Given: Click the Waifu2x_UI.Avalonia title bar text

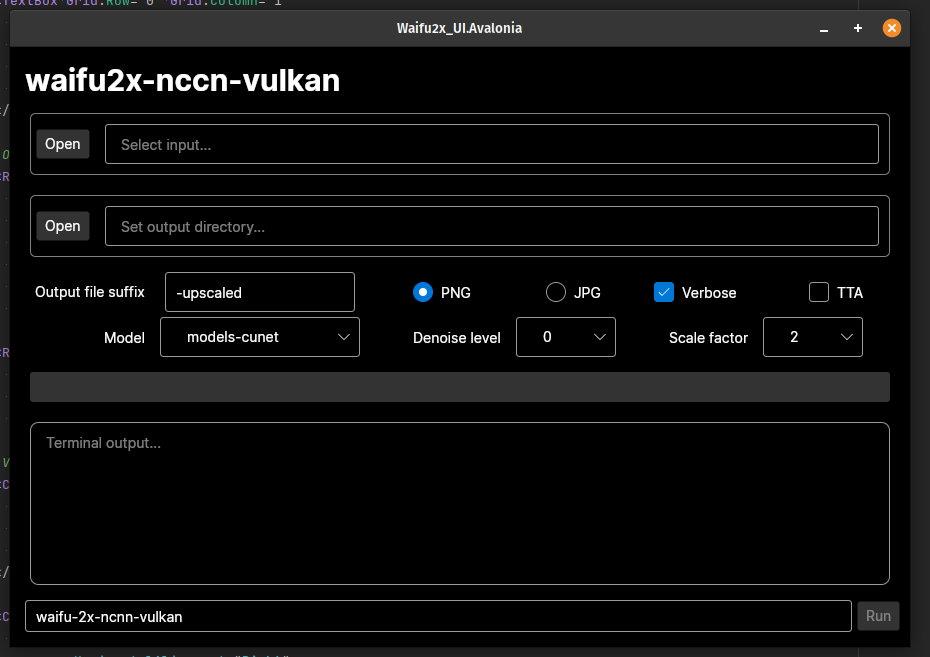Looking at the screenshot, I should (x=459, y=28).
